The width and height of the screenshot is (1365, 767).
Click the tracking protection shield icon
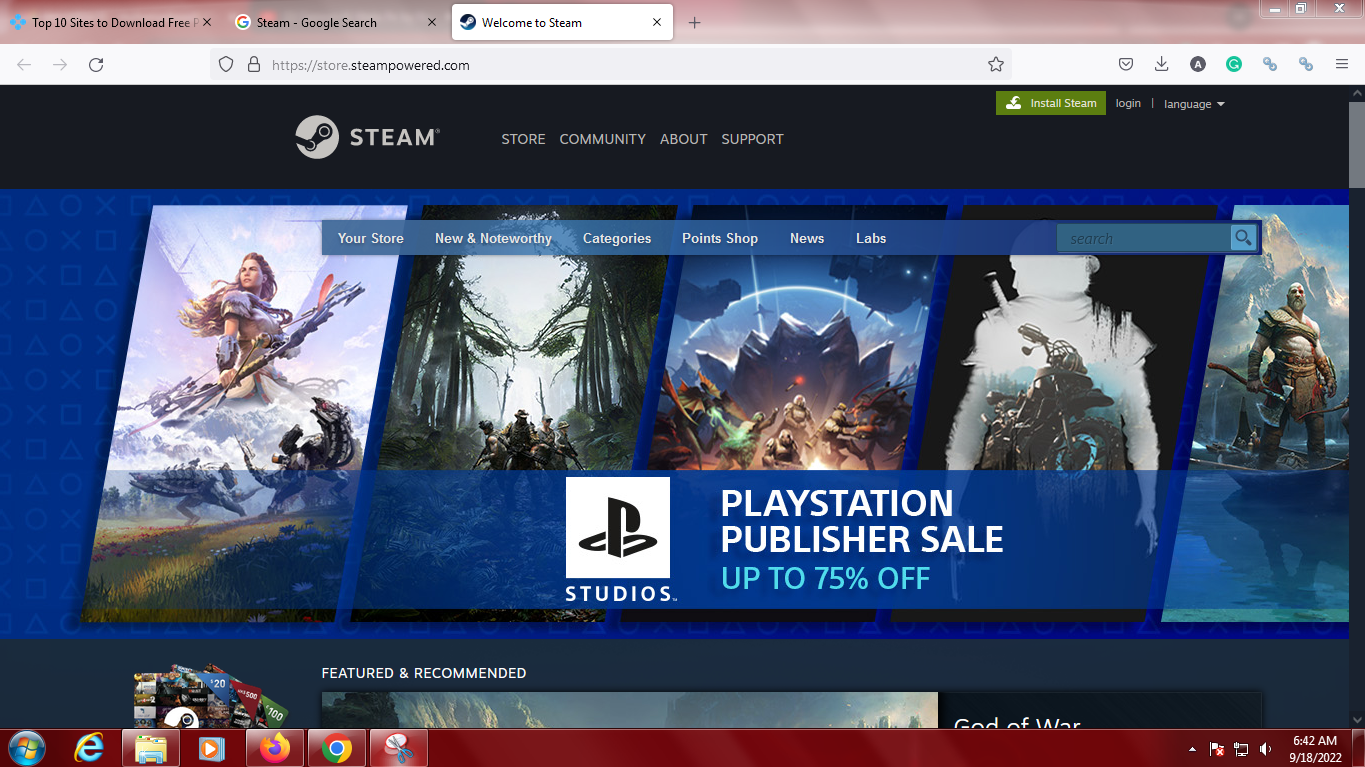pyautogui.click(x=226, y=64)
